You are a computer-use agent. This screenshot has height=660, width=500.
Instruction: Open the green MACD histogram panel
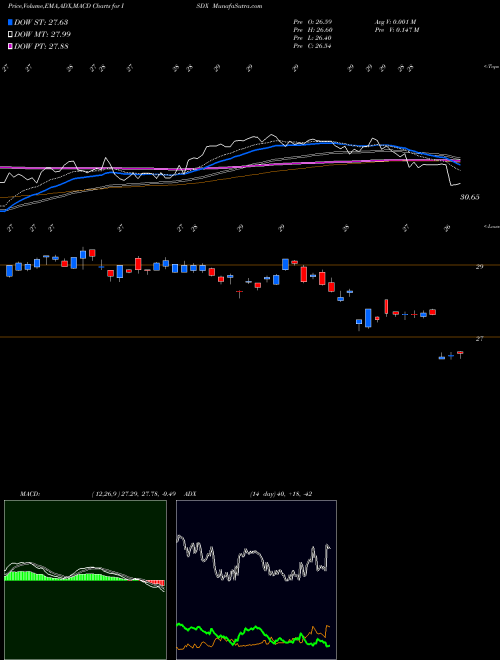85,580
